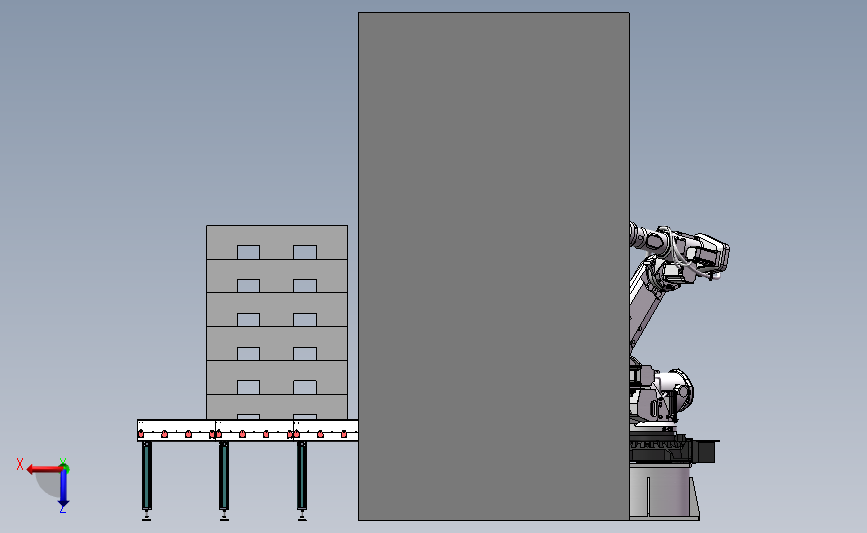This screenshot has width=867, height=533.
Task: Click the green Y axis dot of the triad
Action: click(65, 467)
